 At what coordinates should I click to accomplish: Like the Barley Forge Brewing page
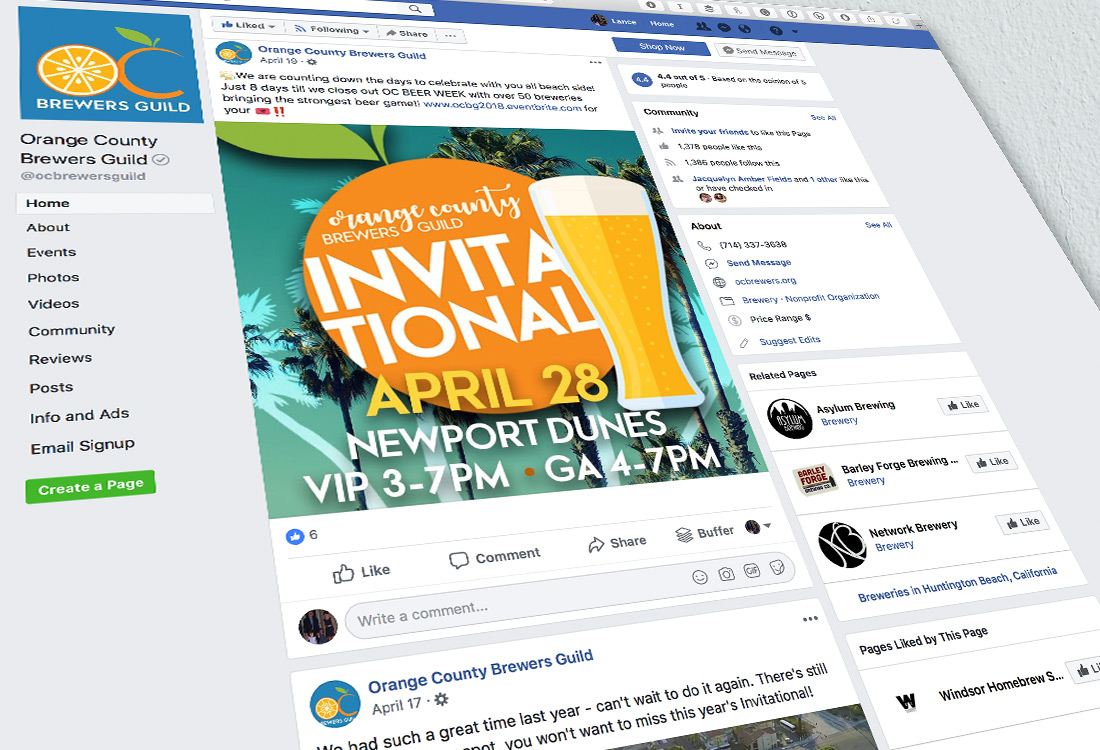992,462
